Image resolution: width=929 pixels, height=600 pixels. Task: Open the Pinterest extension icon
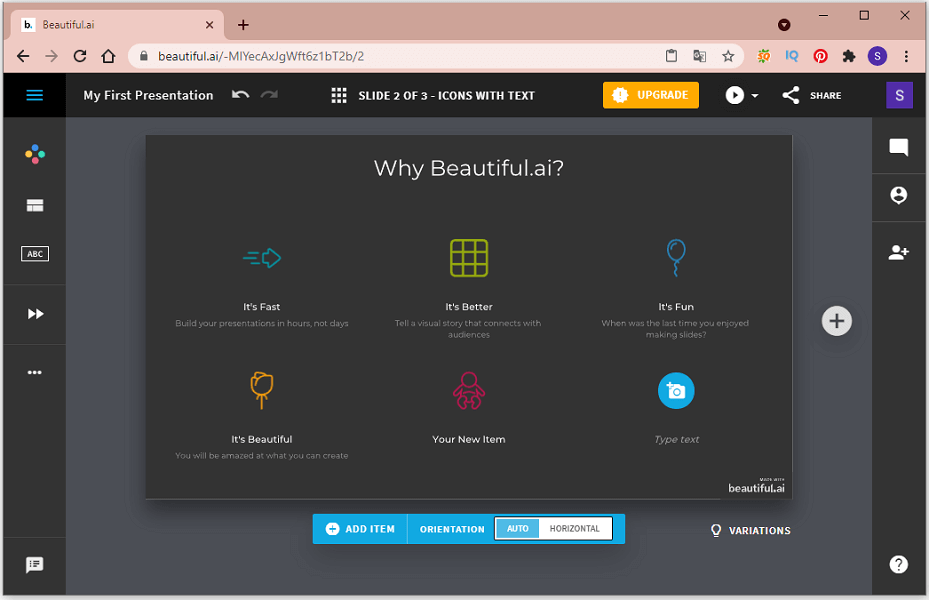pyautogui.click(x=820, y=56)
